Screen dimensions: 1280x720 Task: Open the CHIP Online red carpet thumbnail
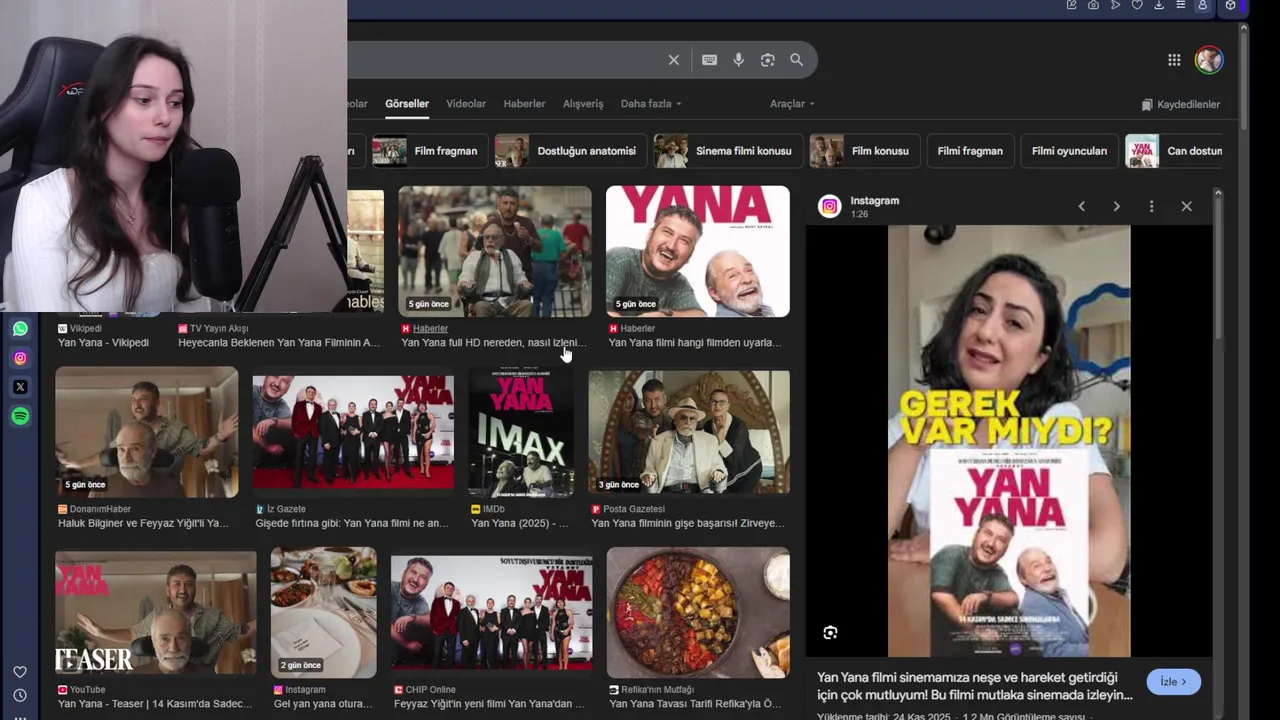coord(492,613)
